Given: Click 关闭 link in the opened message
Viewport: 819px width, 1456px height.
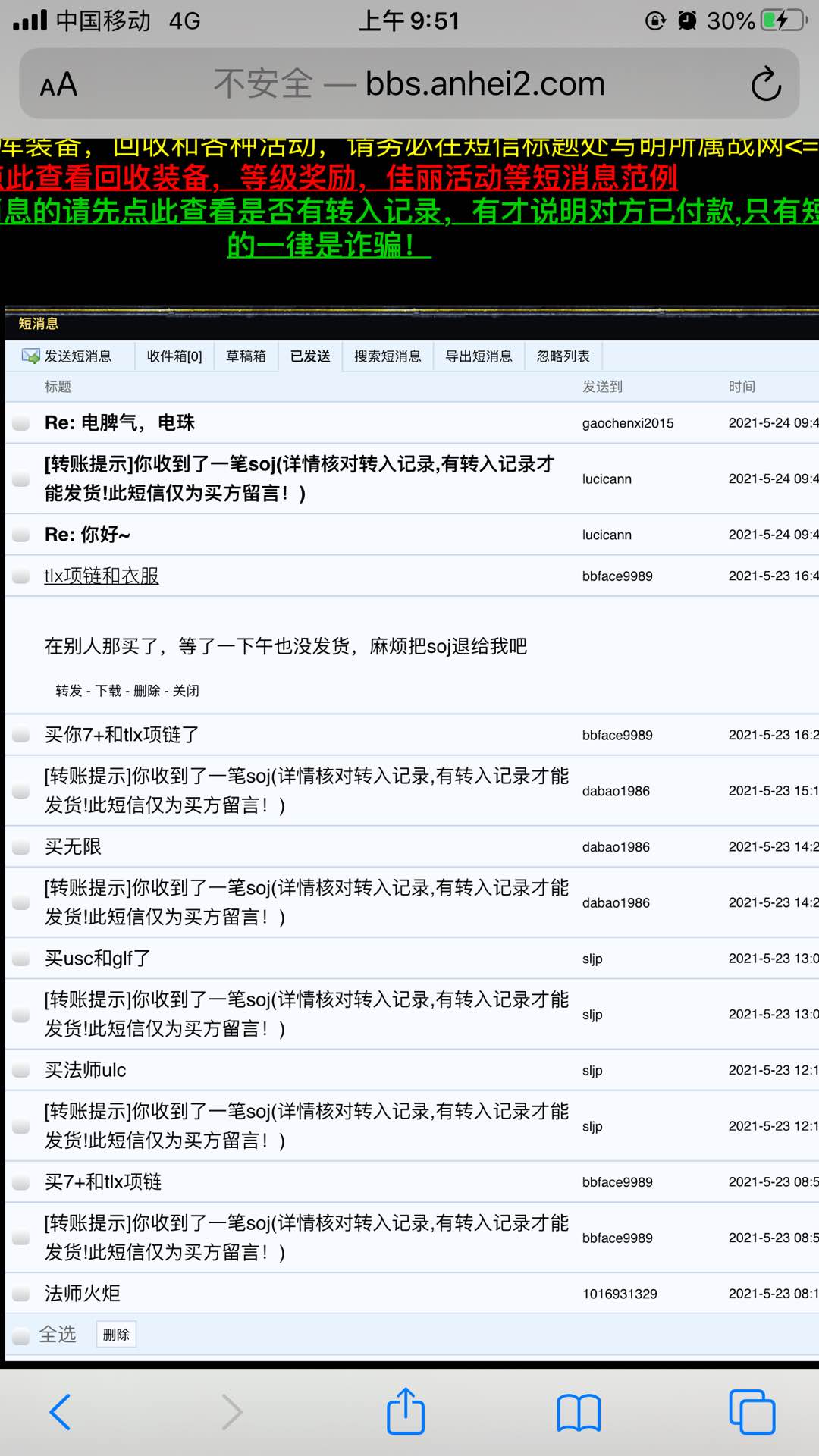Looking at the screenshot, I should pyautogui.click(x=186, y=691).
